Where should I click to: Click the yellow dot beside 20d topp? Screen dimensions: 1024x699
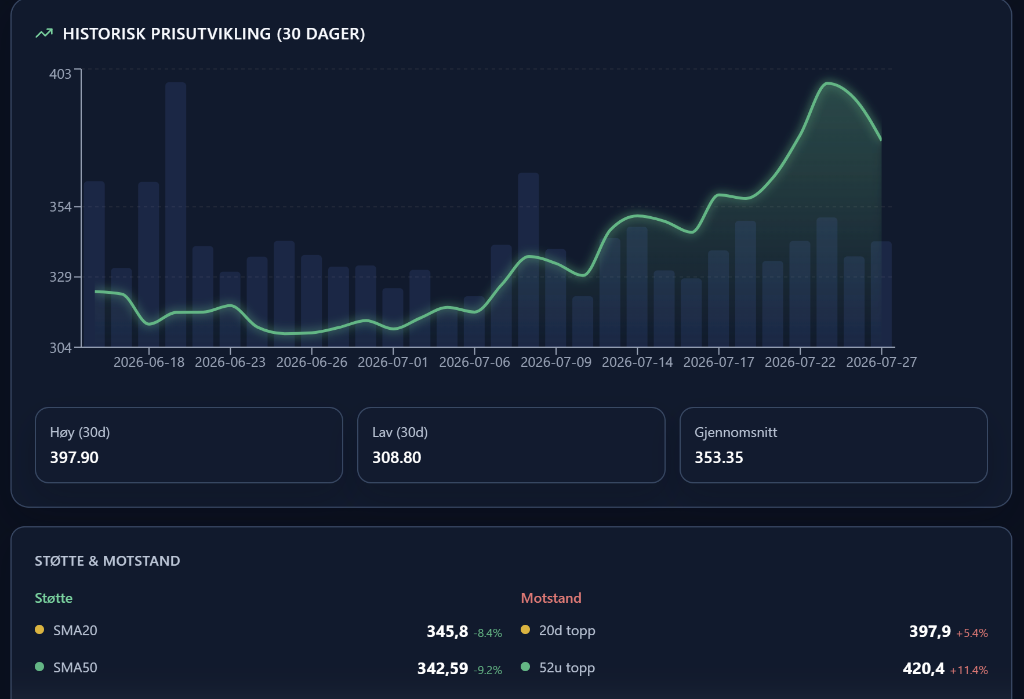[x=525, y=630]
